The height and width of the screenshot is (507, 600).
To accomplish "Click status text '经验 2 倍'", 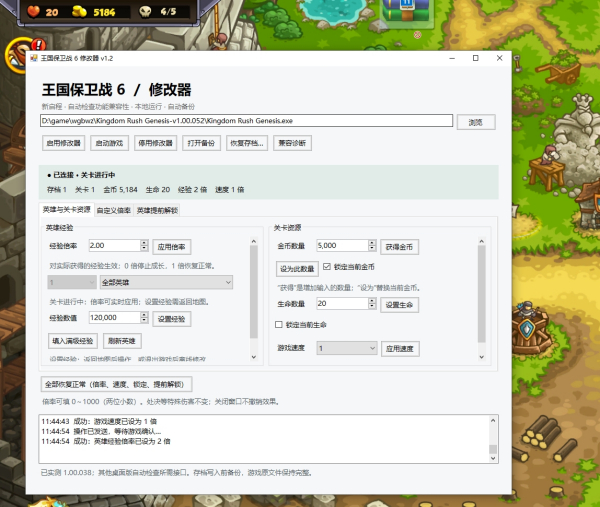I will pos(192,189).
